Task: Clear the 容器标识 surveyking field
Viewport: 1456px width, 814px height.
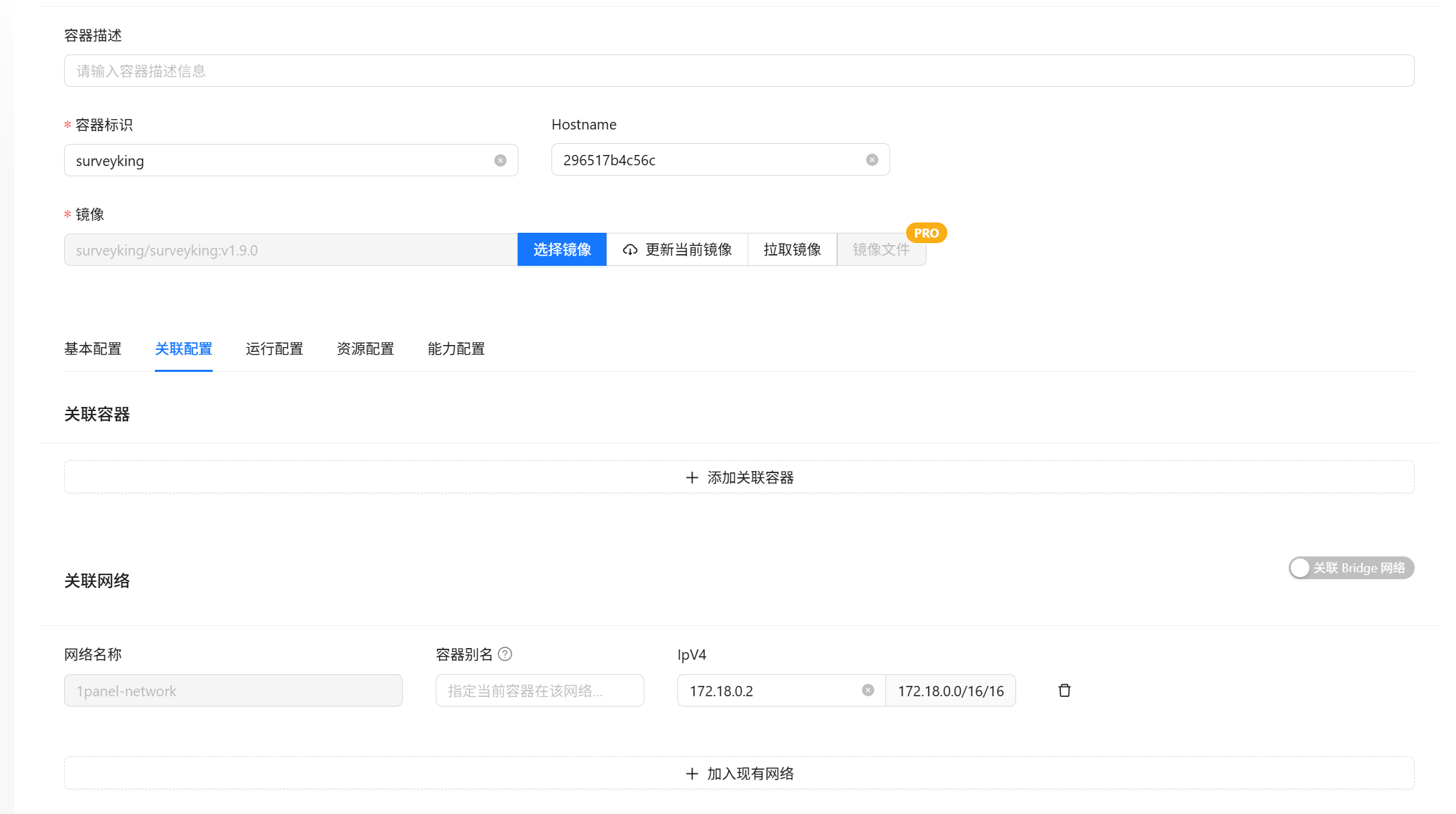Action: pyautogui.click(x=500, y=160)
